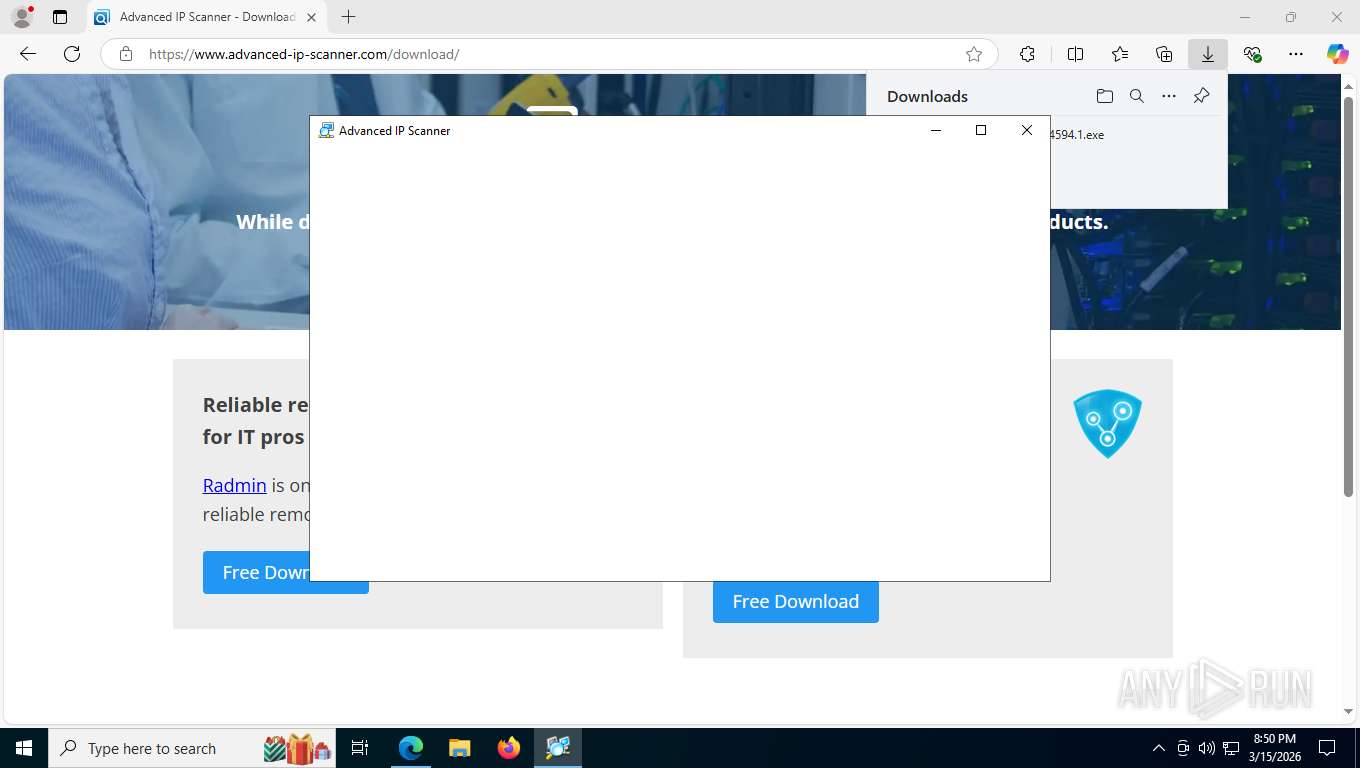Show hidden system tray icons
The image size is (1360, 768).
click(1159, 748)
